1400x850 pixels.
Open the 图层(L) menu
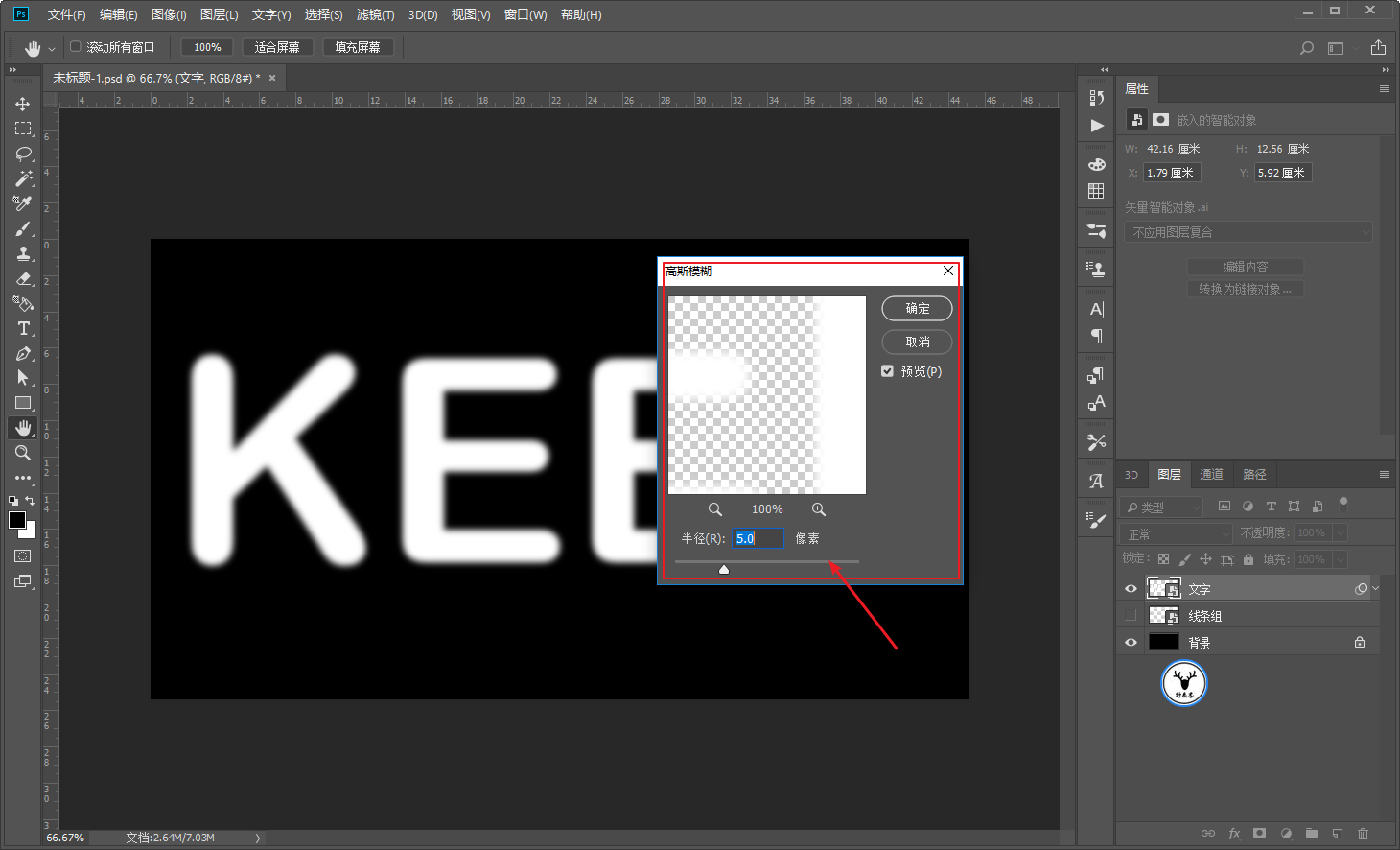tap(219, 15)
